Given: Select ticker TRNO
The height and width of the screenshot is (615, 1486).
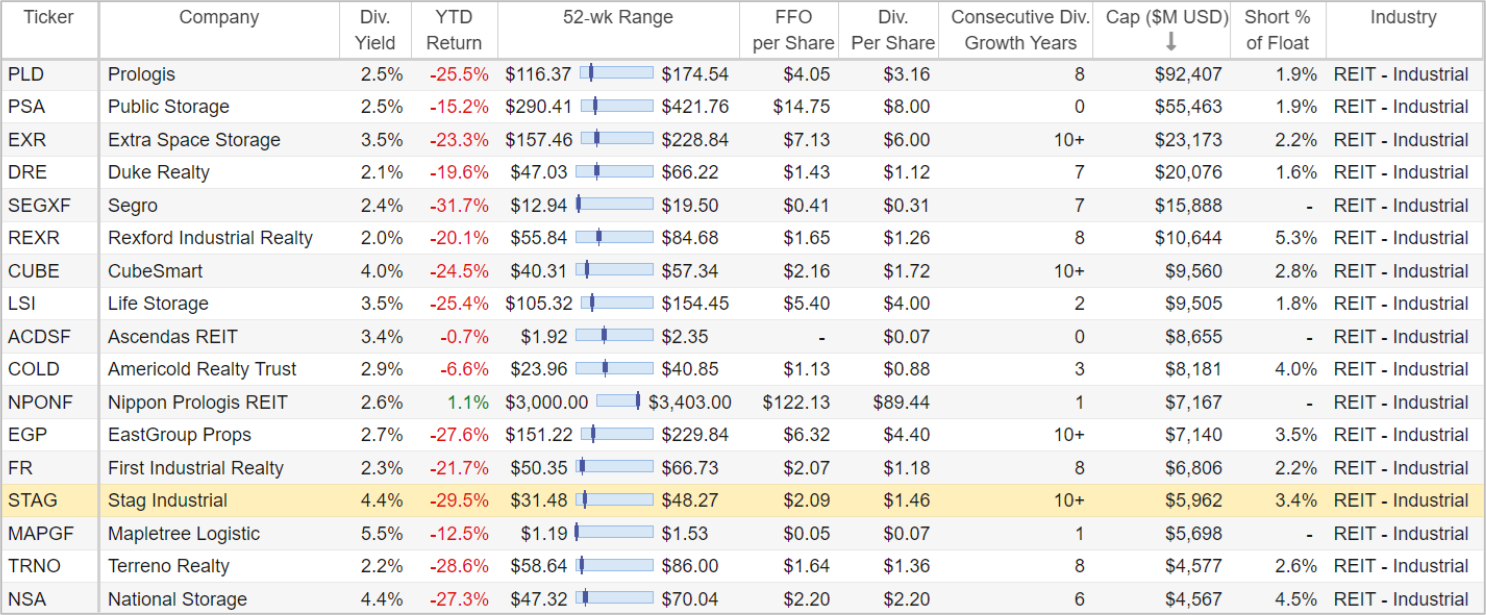Looking at the screenshot, I should tap(33, 566).
